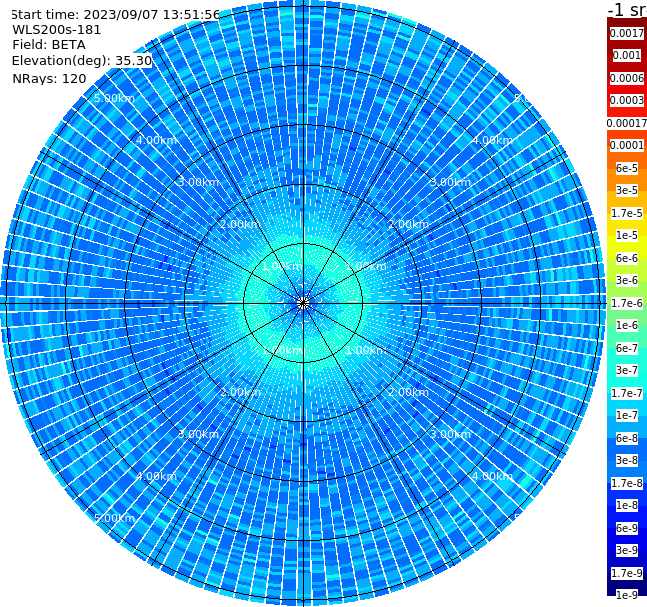This screenshot has height=607, width=647.
Task: Pick the 1e-6 colorbar tick
Action: pos(627,325)
